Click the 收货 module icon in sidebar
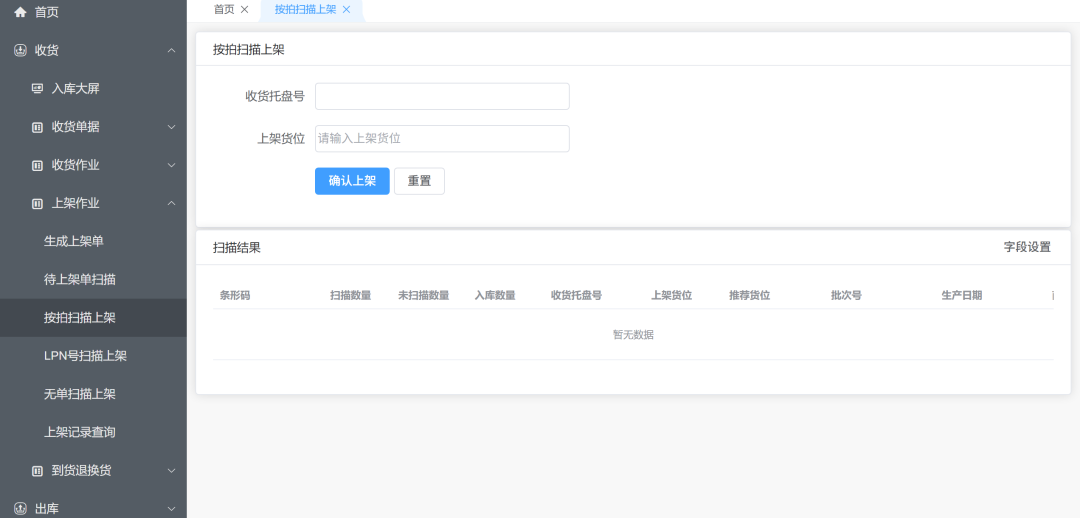The height and width of the screenshot is (518, 1080). tap(20, 50)
